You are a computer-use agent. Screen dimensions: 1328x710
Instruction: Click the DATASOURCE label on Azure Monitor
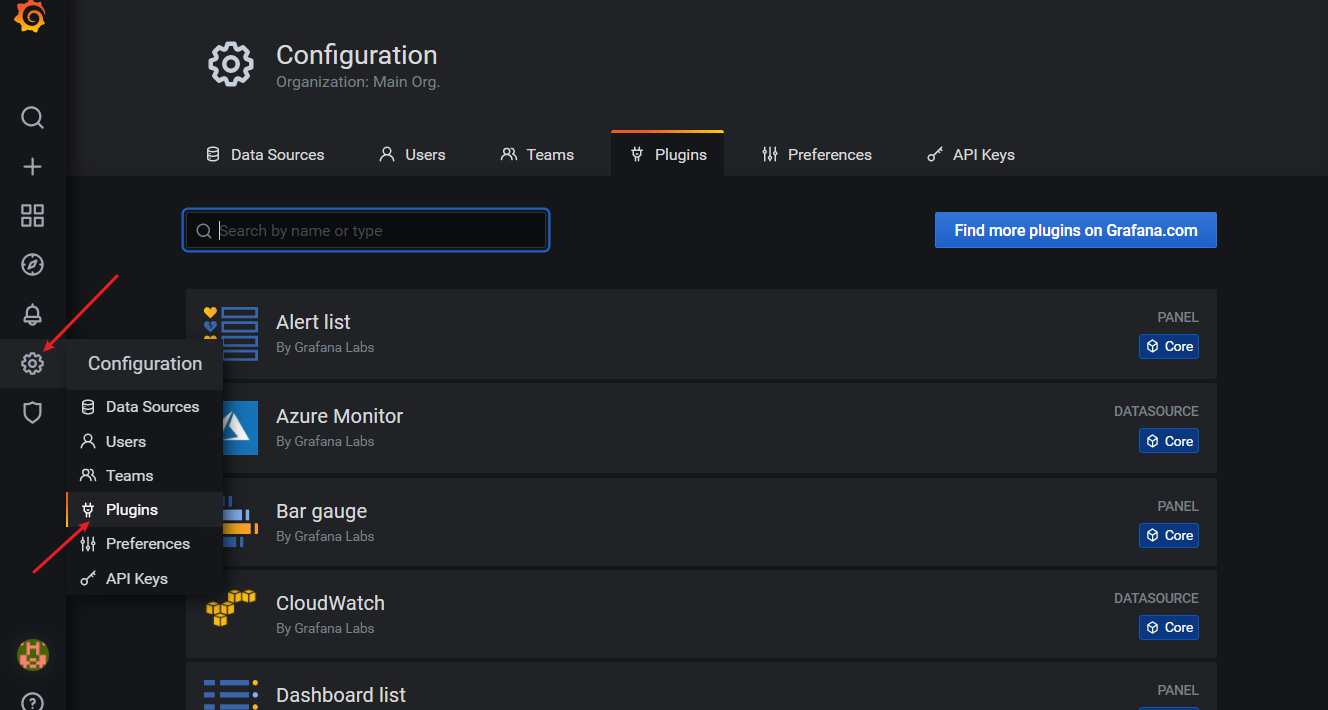1156,411
